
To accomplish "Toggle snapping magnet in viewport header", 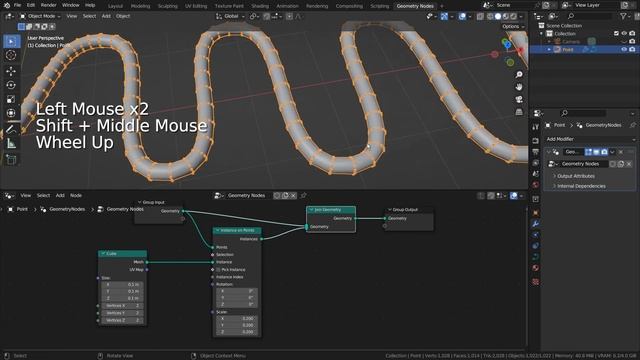I will point(267,16).
